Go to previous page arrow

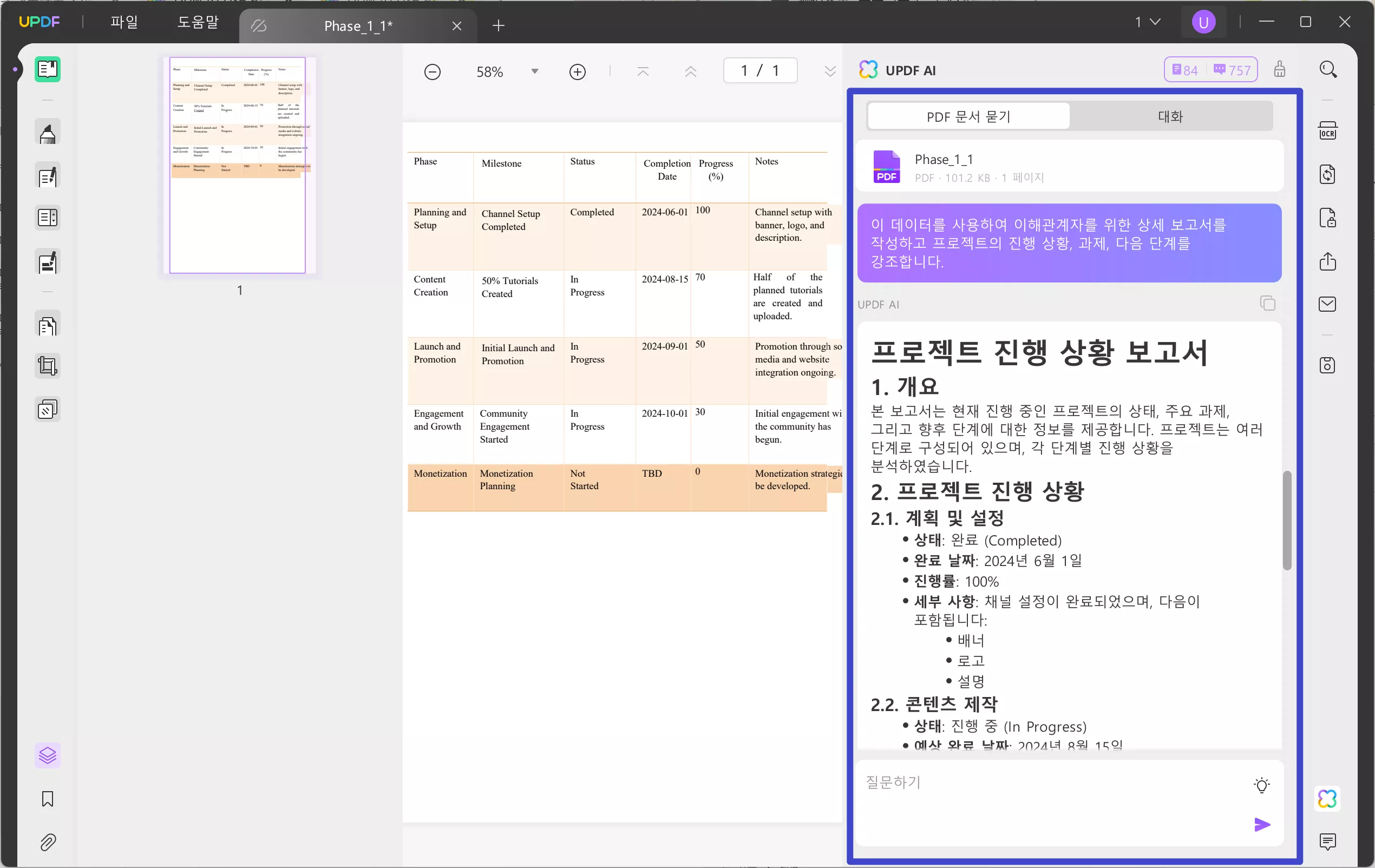tap(690, 71)
